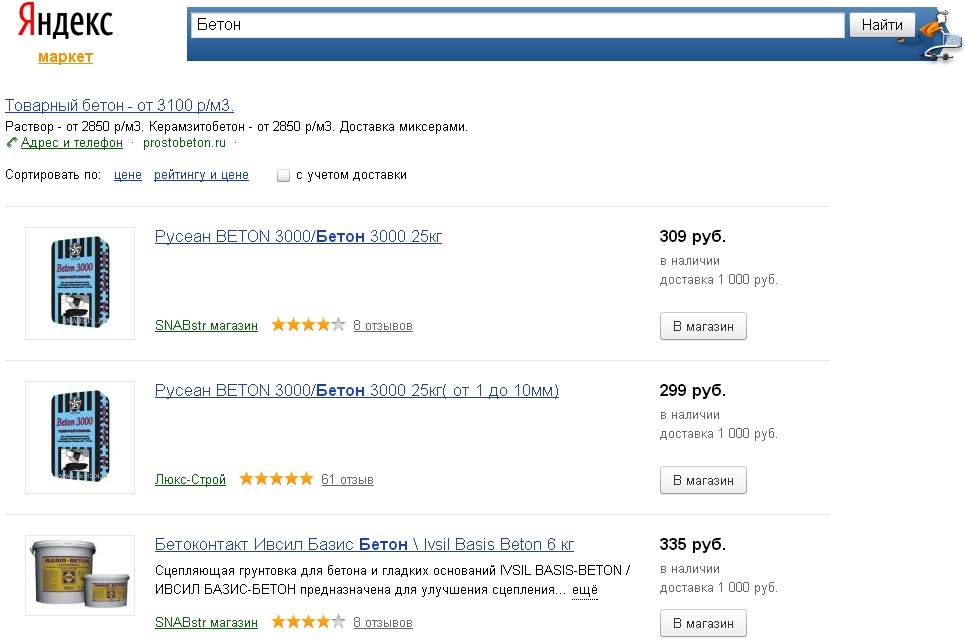Open SNABstr магазин link in 335 руб. listing

point(206,622)
